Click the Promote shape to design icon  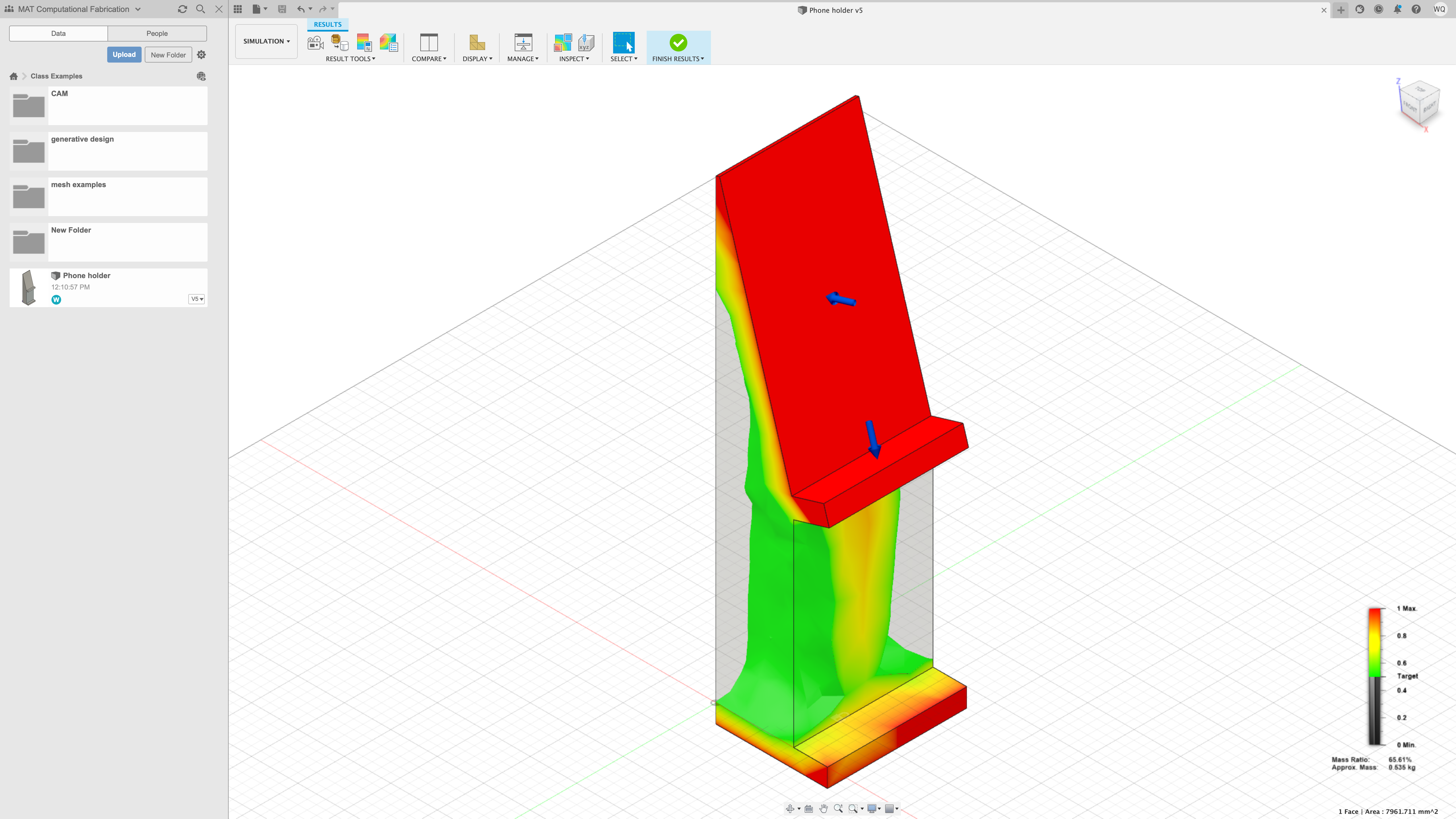point(340,43)
